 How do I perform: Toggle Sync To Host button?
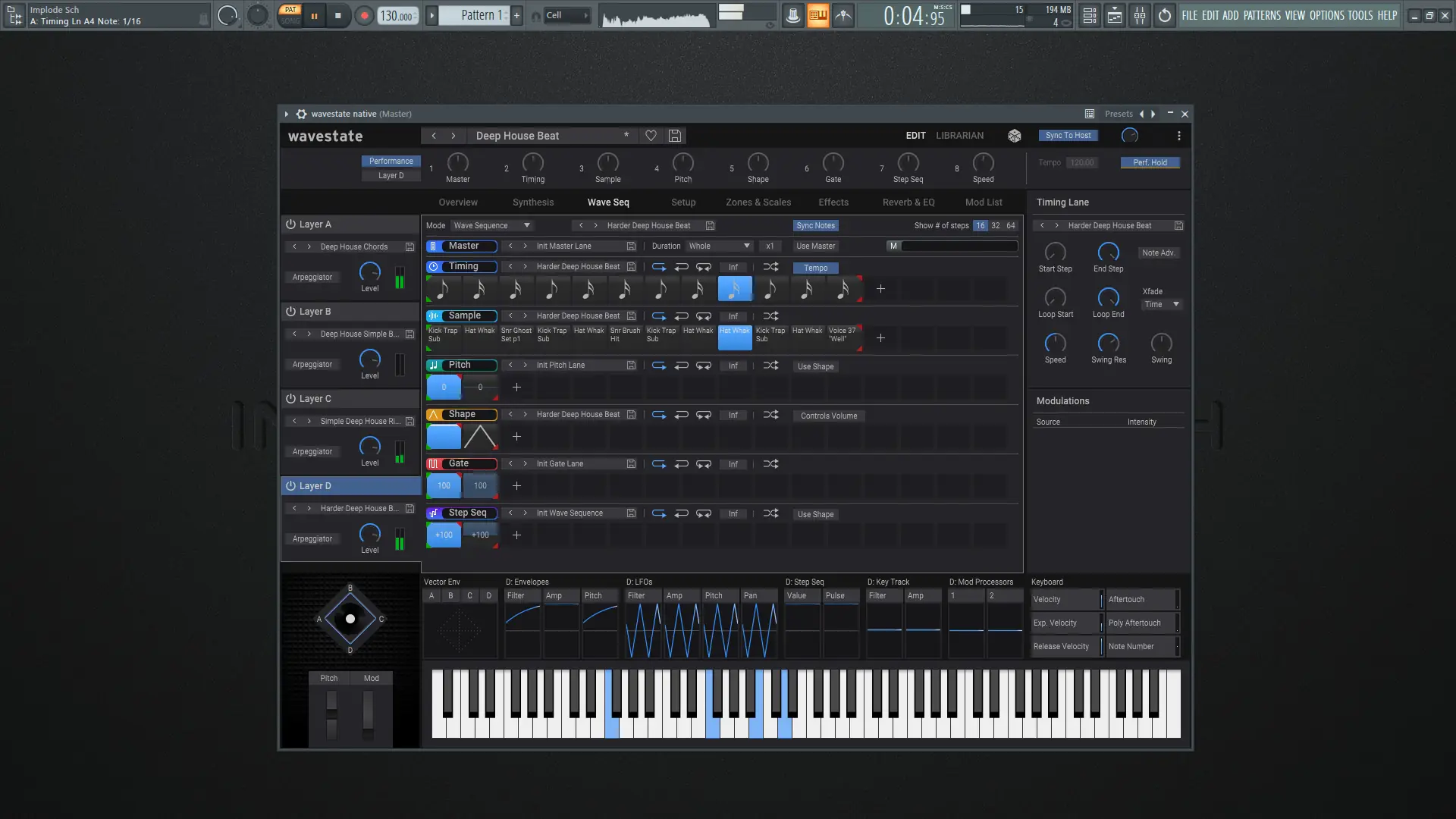[x=1068, y=136]
